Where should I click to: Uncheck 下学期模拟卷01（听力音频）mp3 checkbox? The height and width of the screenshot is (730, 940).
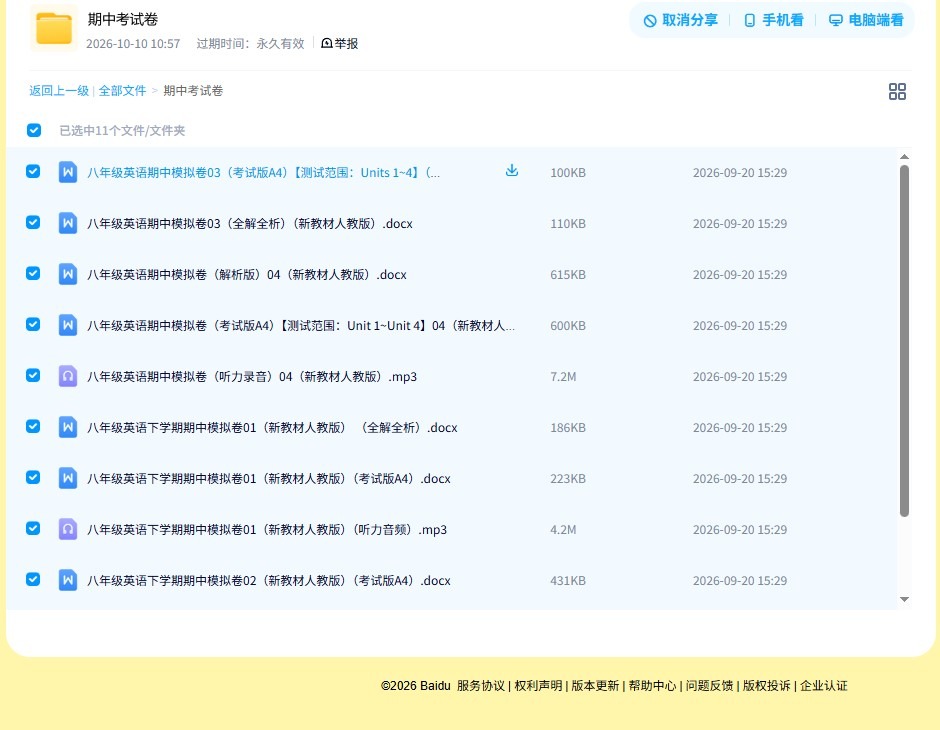(33, 528)
